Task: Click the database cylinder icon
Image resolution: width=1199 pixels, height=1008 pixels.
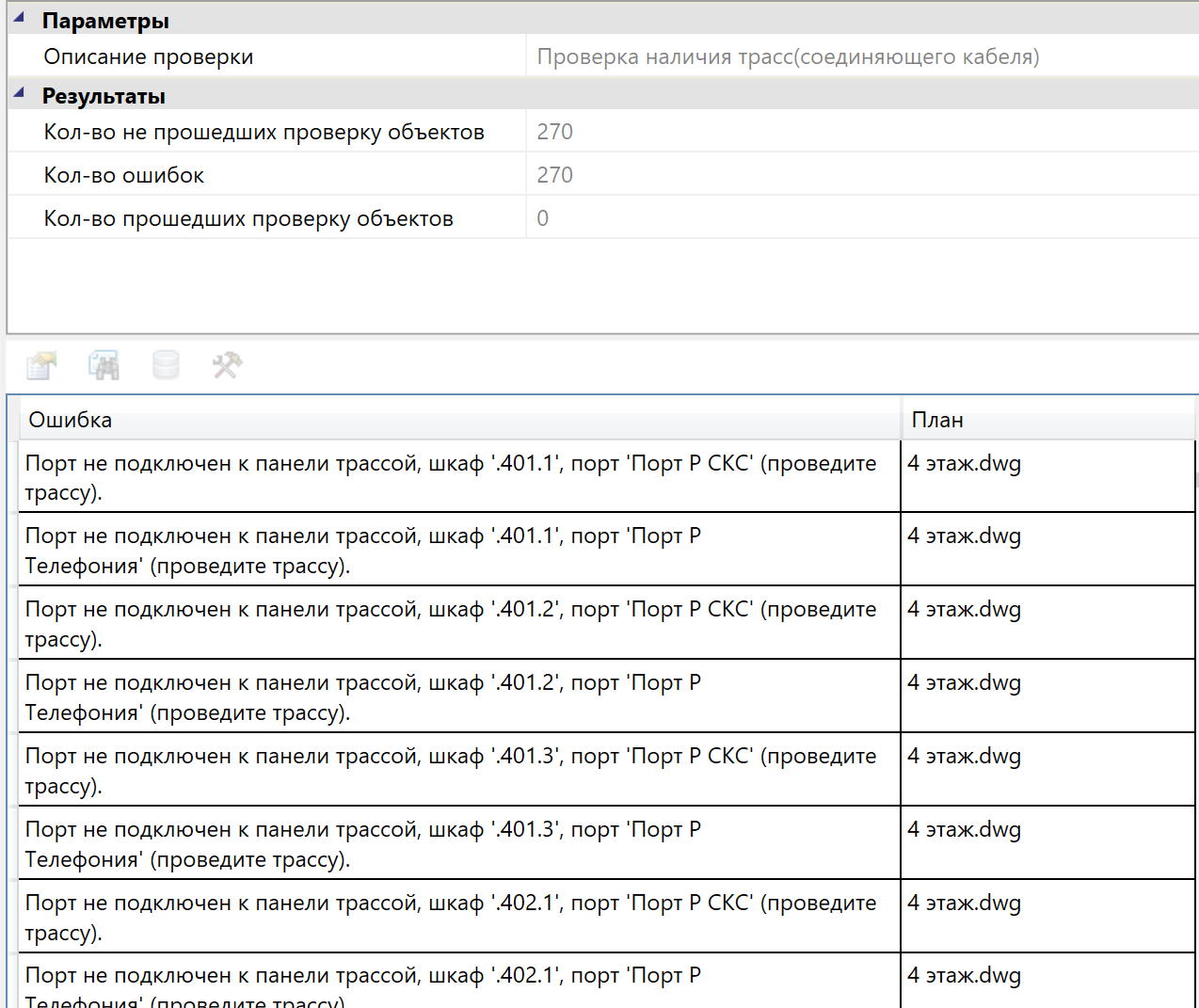Action: (x=166, y=365)
